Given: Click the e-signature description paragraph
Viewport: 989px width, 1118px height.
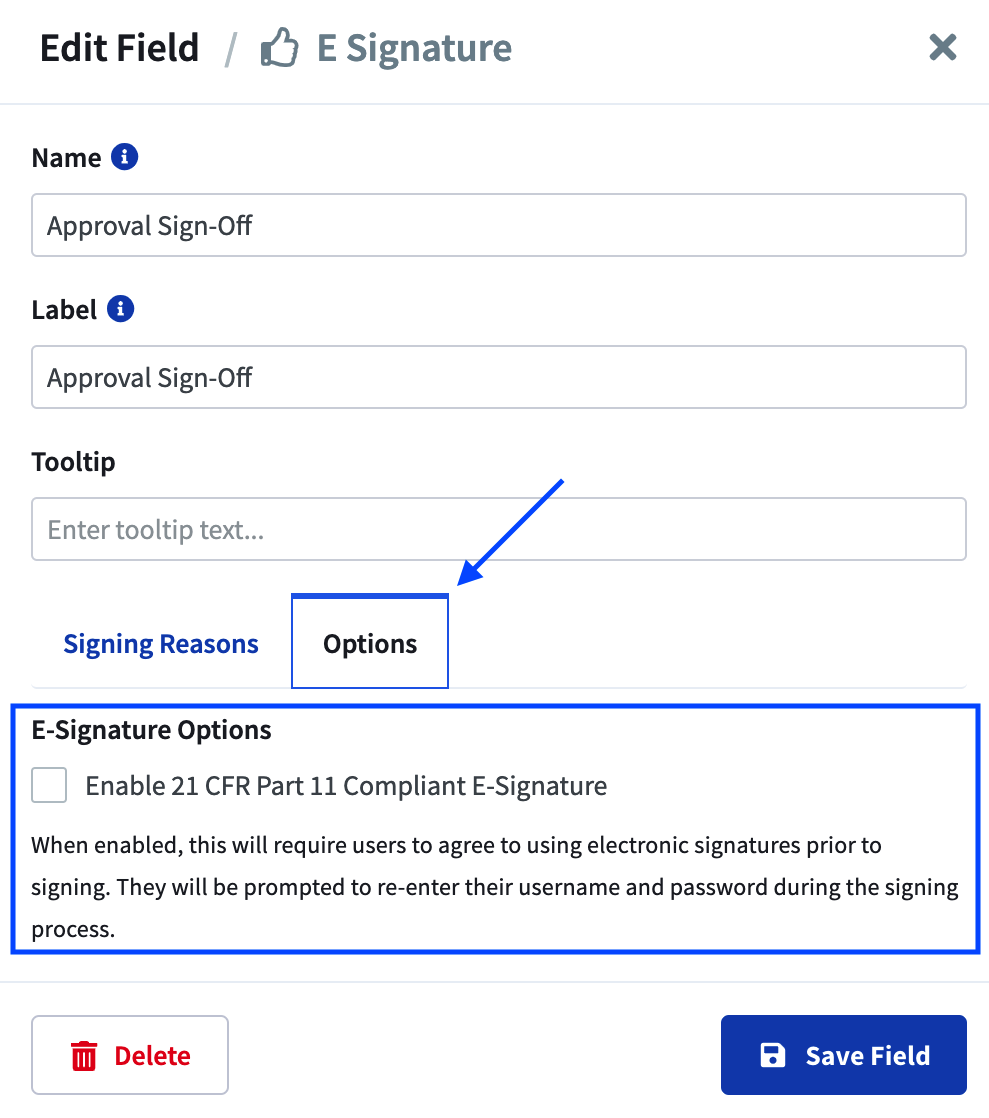Looking at the screenshot, I should pyautogui.click(x=495, y=887).
